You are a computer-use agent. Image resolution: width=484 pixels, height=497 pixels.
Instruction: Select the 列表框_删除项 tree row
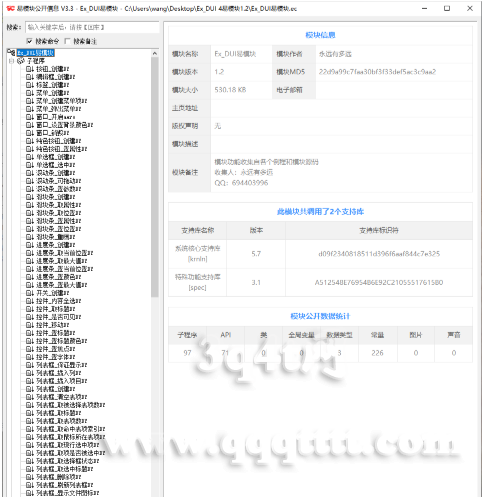[x=58, y=477]
